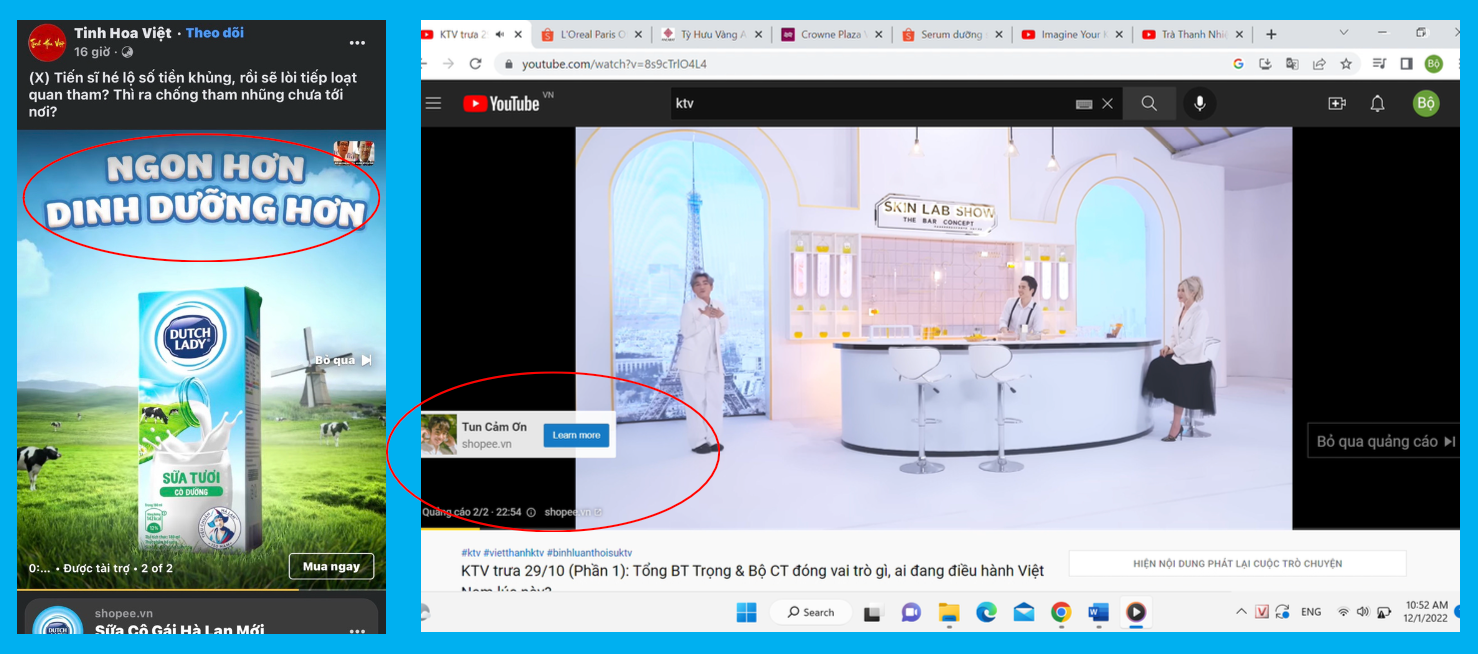Clear the YouTube search box text
The image size is (1478, 654).
pyautogui.click(x=1107, y=103)
